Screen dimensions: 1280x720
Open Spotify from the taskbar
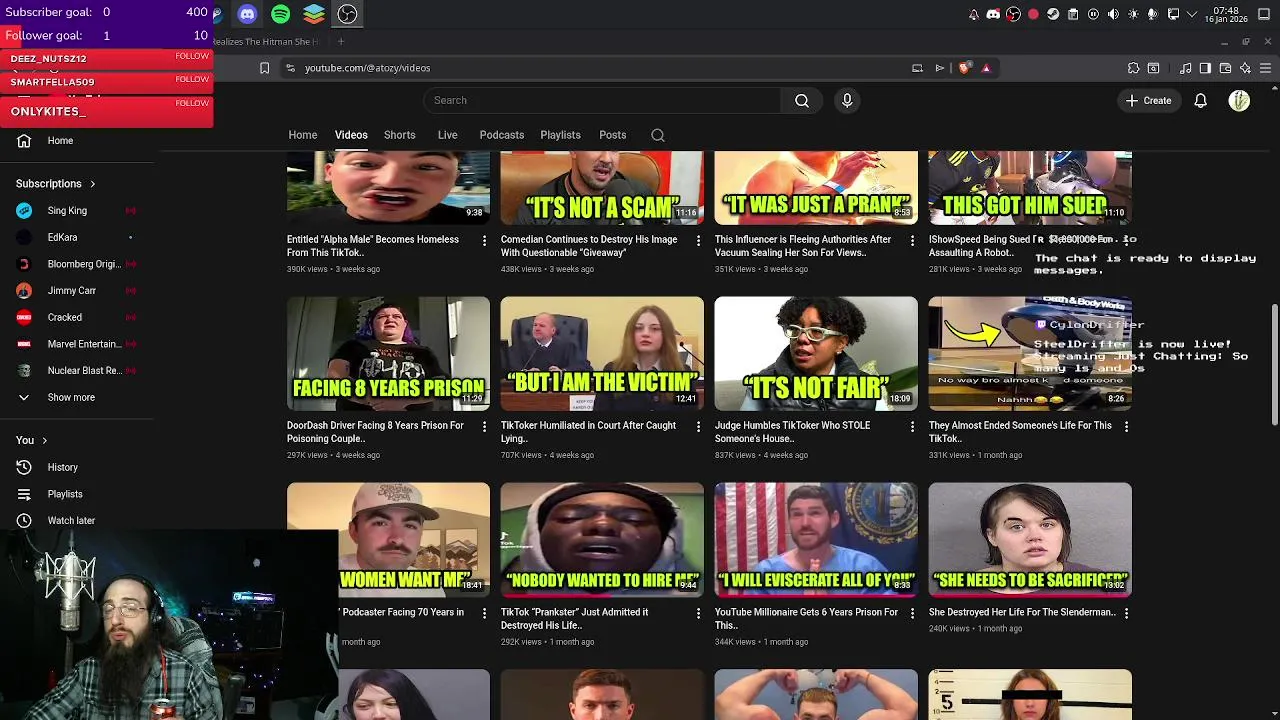[281, 14]
